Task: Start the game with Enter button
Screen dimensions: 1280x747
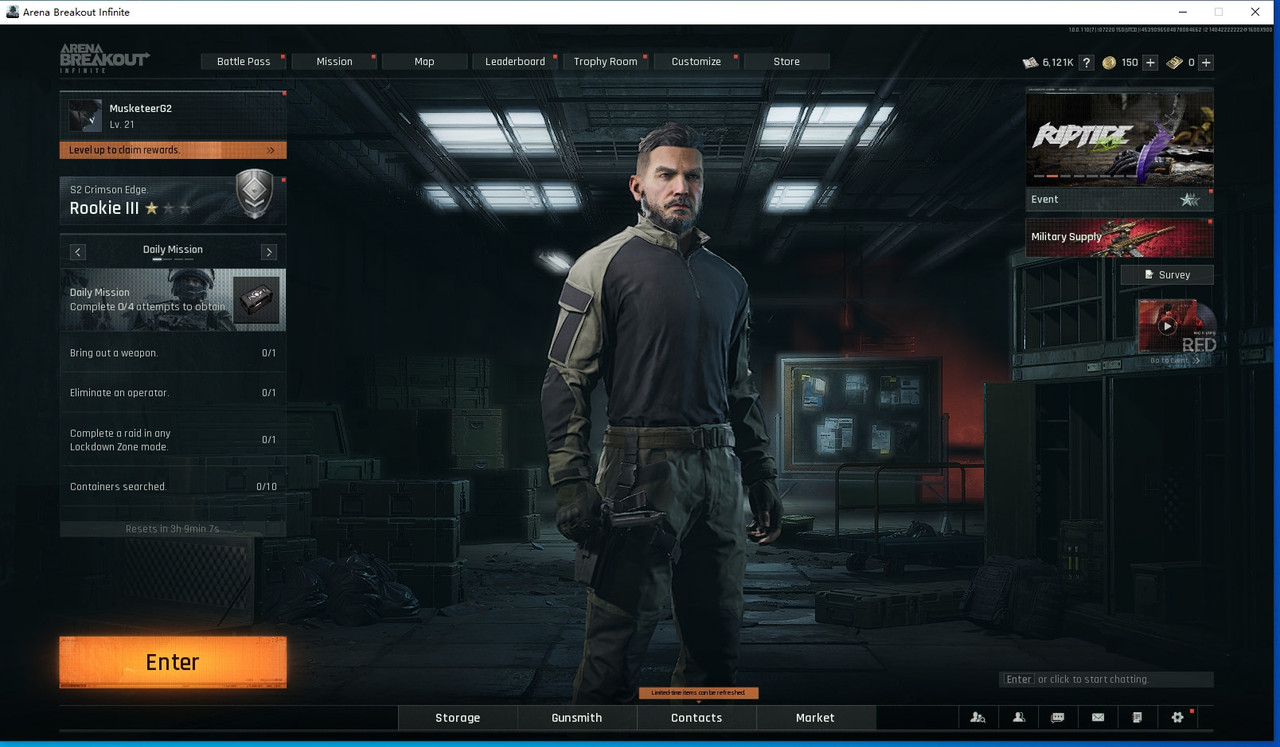Action: click(x=173, y=662)
